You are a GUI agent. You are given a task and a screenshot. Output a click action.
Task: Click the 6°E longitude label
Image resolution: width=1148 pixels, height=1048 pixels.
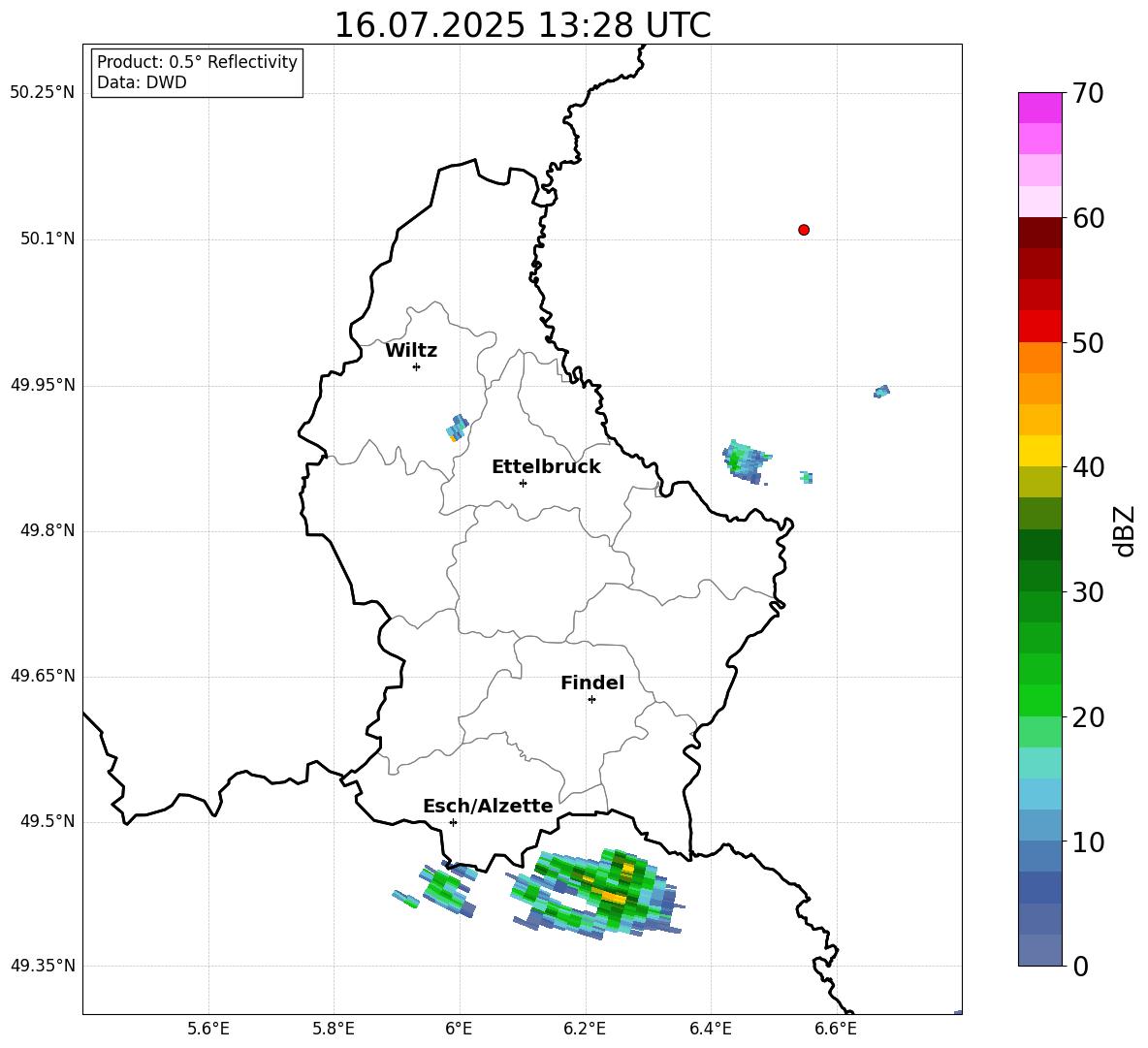(459, 1029)
